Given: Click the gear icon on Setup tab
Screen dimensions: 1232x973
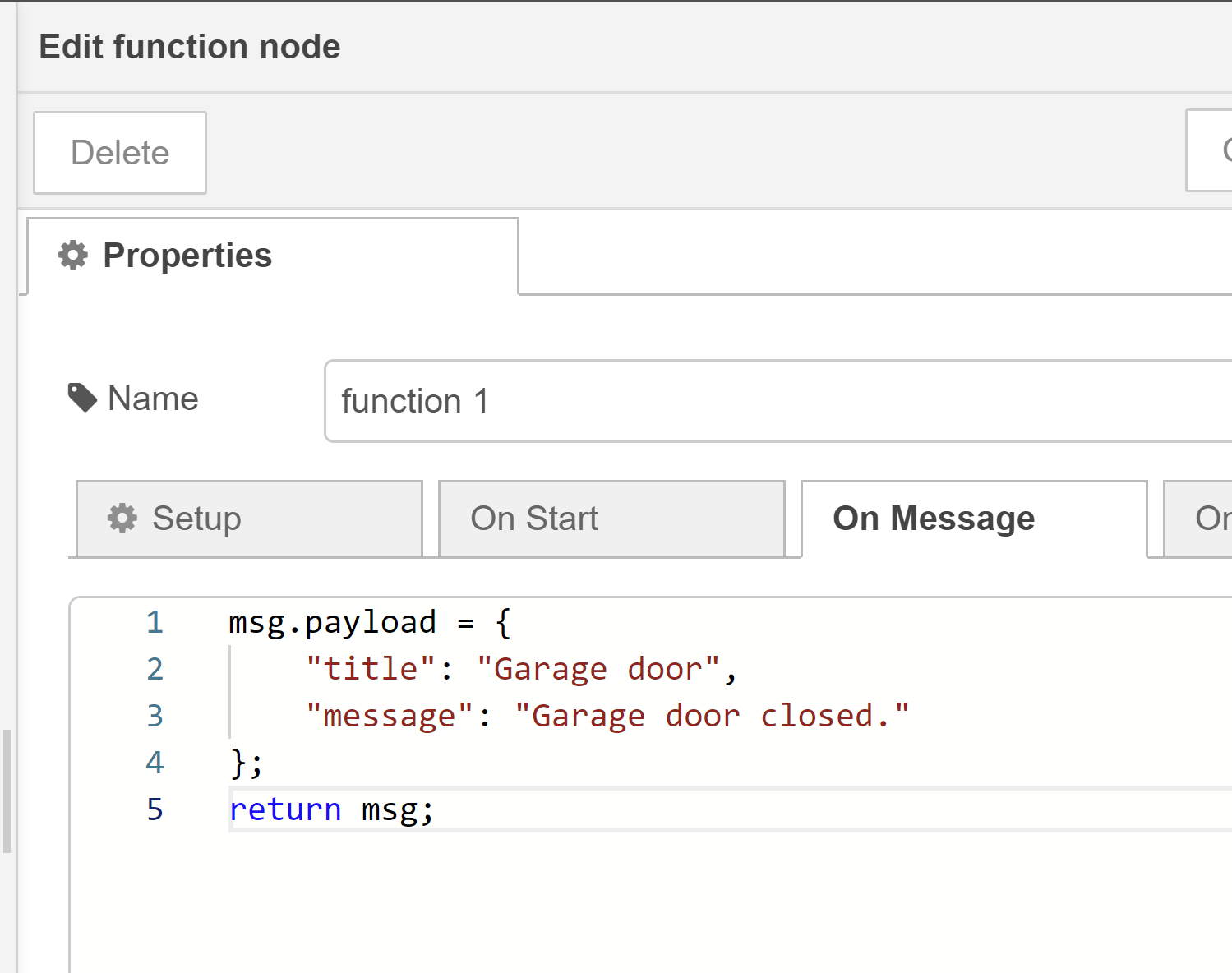Looking at the screenshot, I should (x=122, y=518).
